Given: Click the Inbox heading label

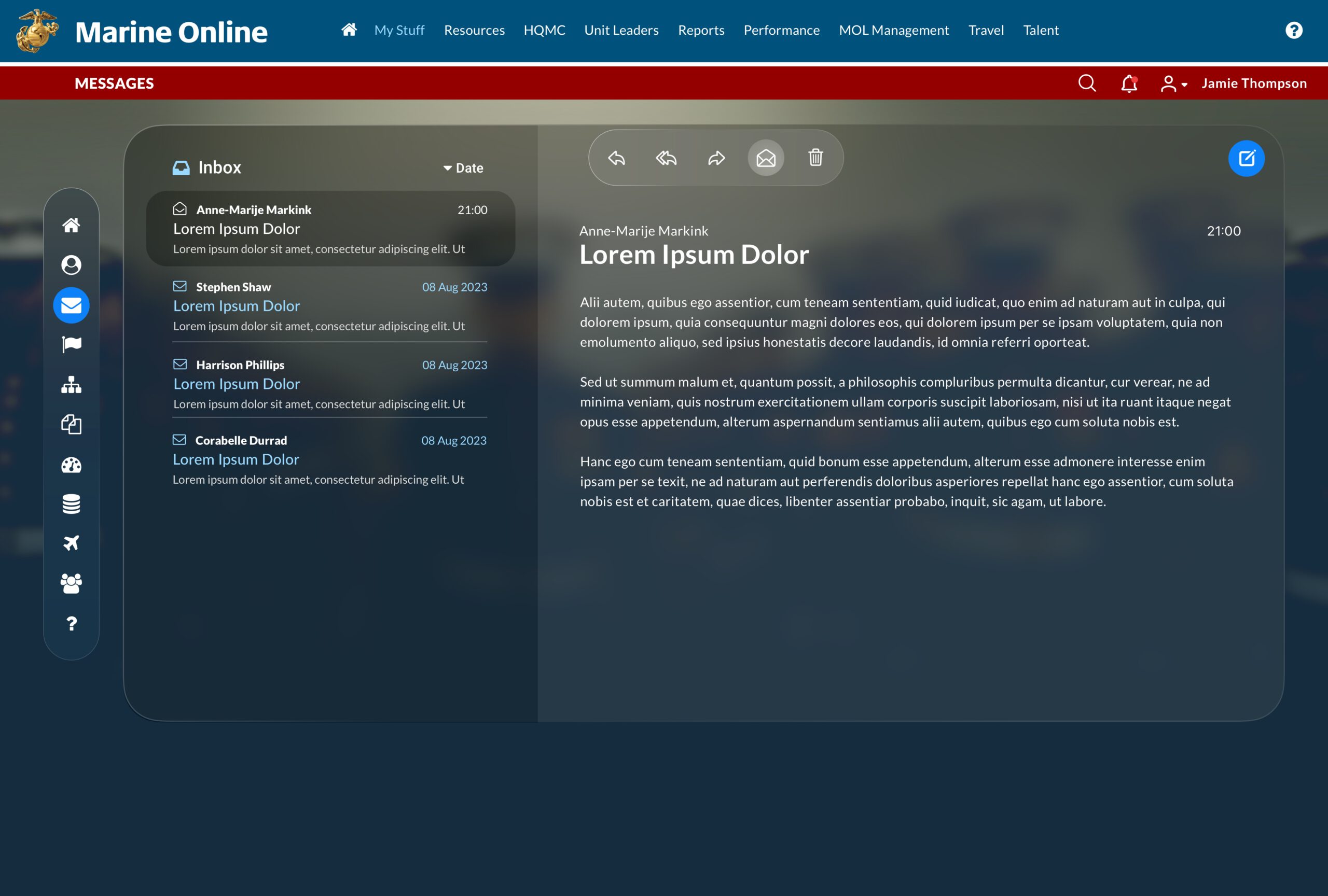Looking at the screenshot, I should pos(219,167).
